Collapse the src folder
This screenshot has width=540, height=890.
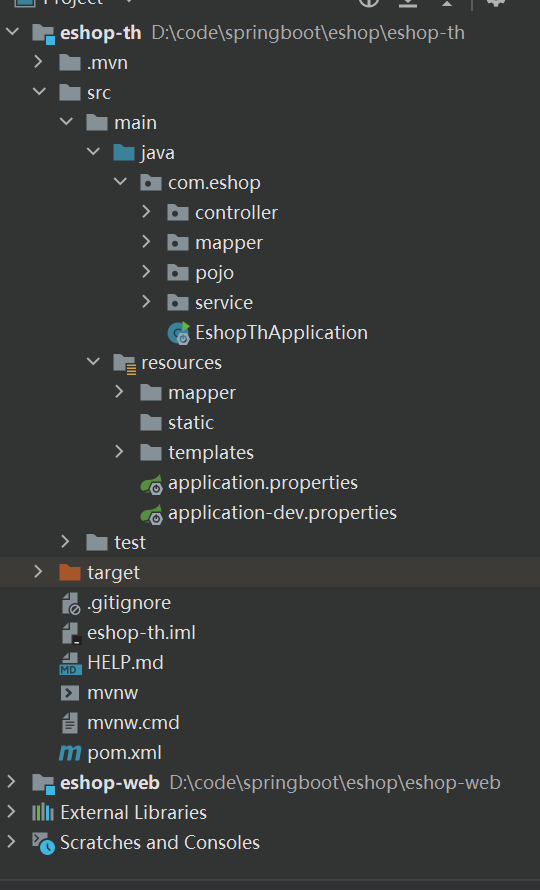coord(39,91)
